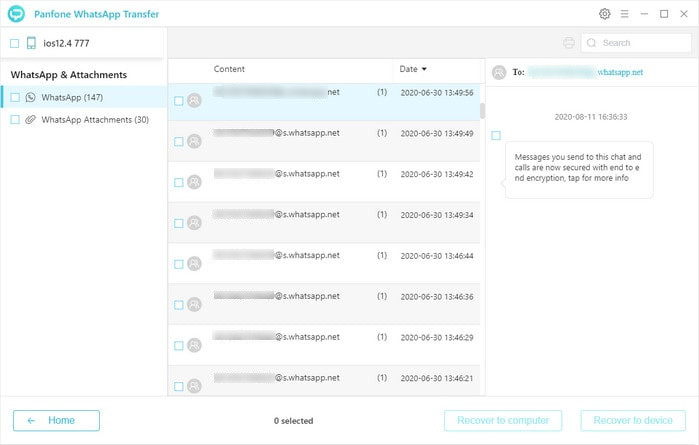Click the encryption notice message bubble

579,169
